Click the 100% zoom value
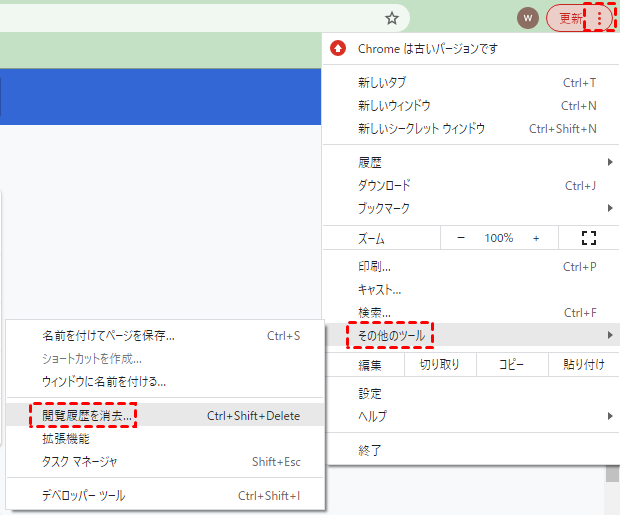Screen dimensions: 620x515 [499, 238]
